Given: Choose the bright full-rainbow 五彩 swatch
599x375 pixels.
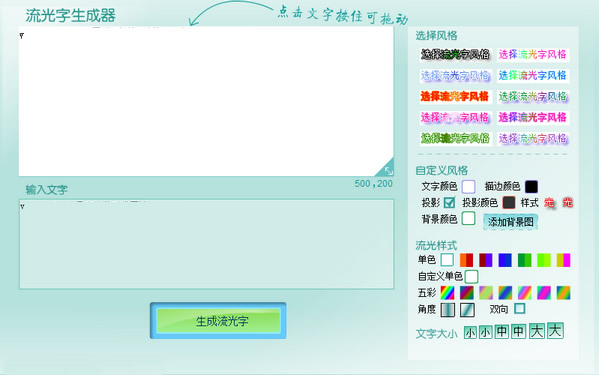Looking at the screenshot, I should tap(447, 293).
